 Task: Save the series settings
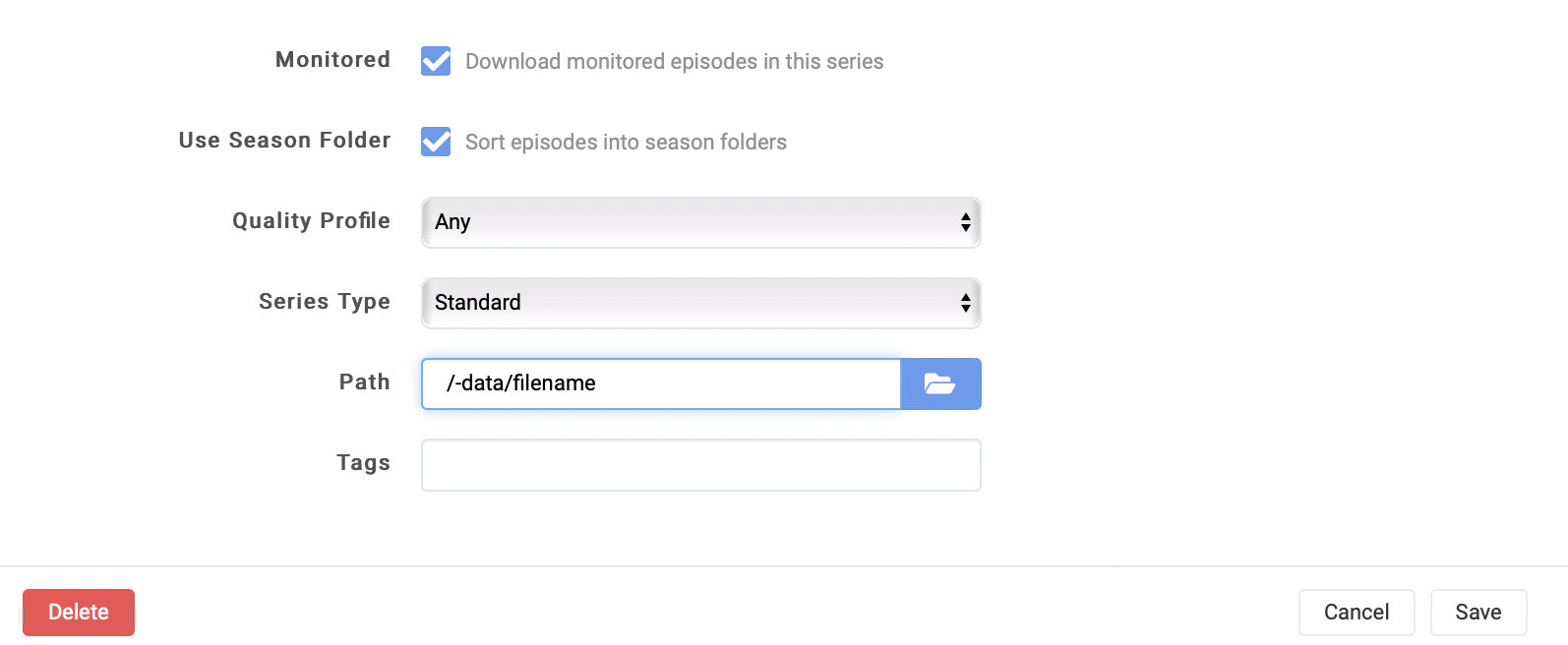click(x=1478, y=612)
